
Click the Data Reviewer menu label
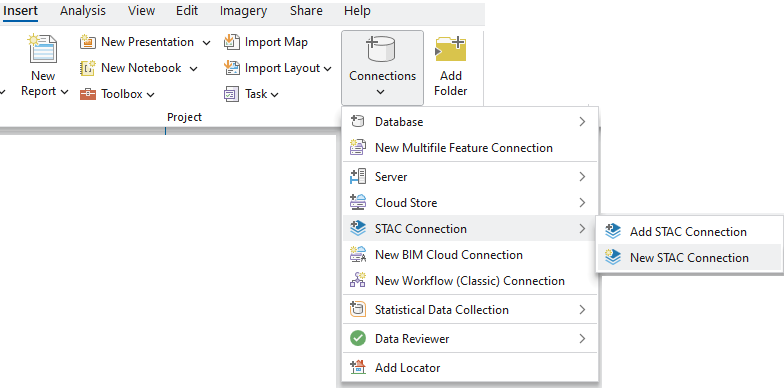pos(412,338)
